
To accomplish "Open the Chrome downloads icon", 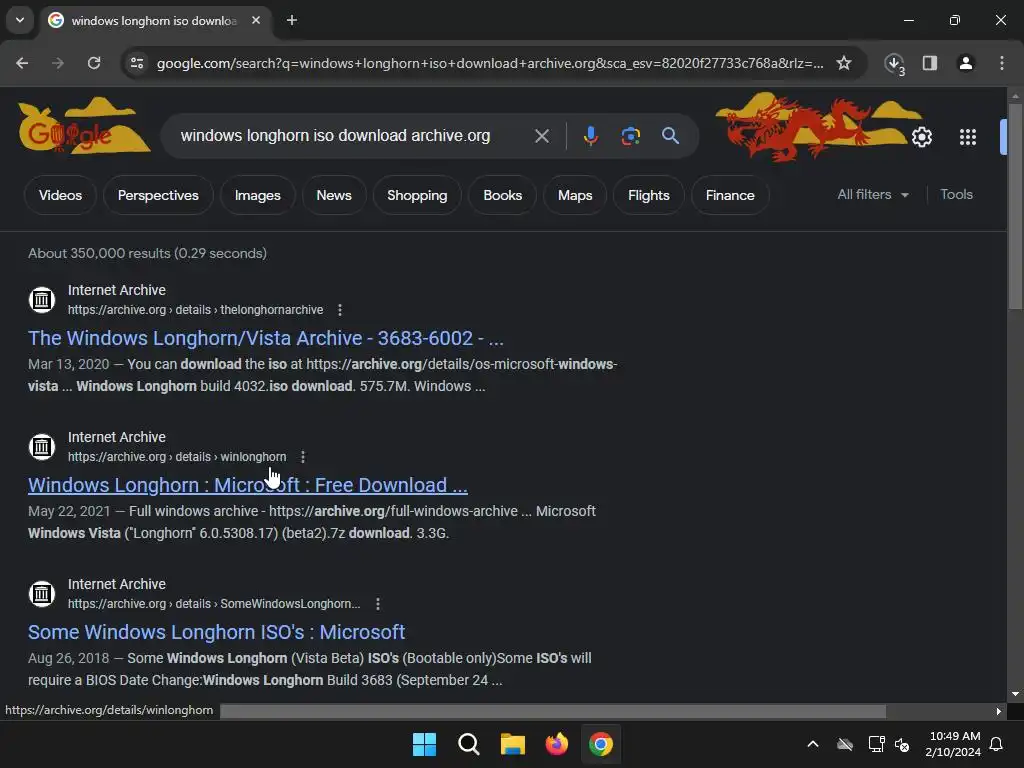I will coord(895,63).
